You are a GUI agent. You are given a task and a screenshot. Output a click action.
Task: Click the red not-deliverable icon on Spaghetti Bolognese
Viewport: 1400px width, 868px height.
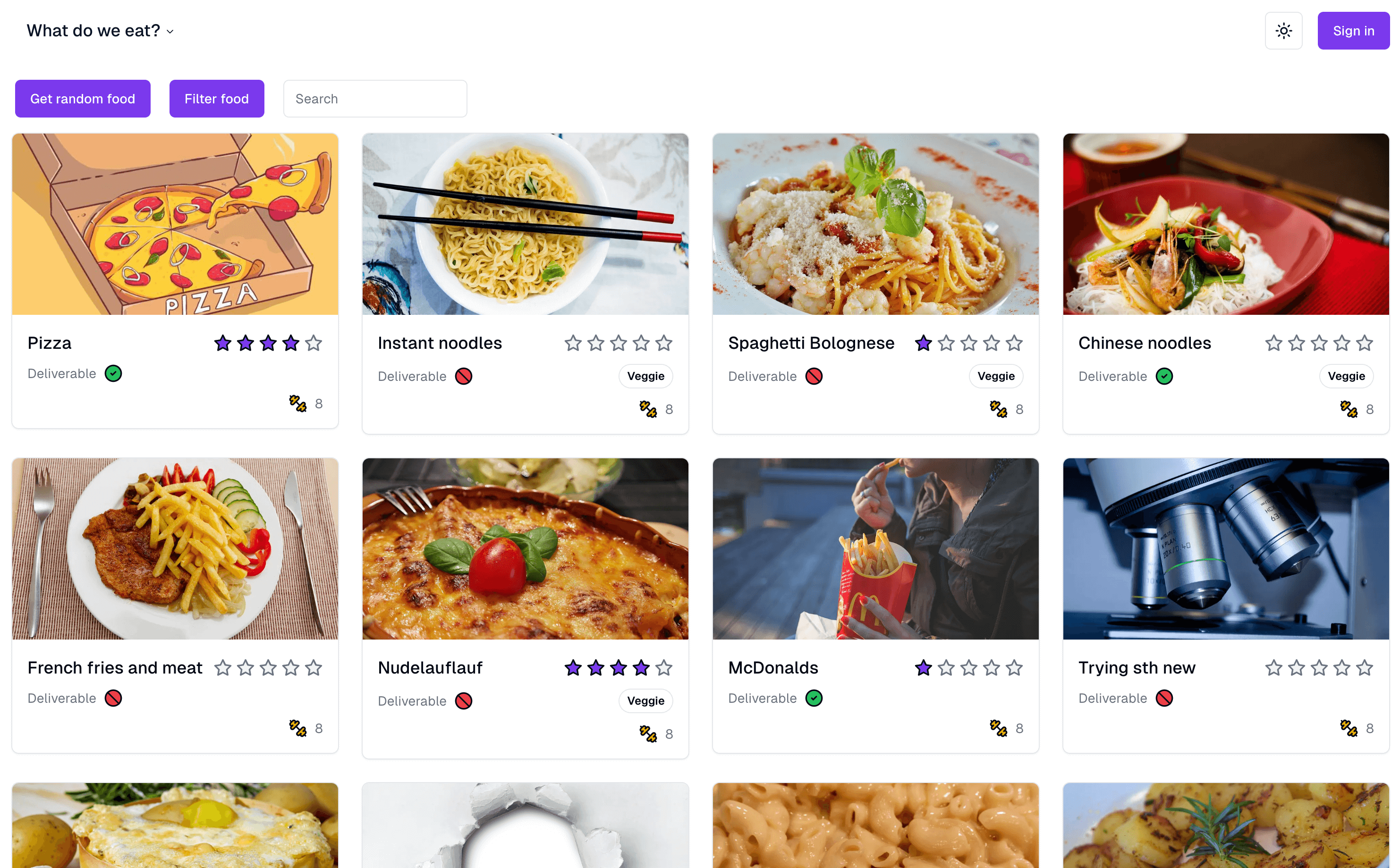click(x=814, y=377)
